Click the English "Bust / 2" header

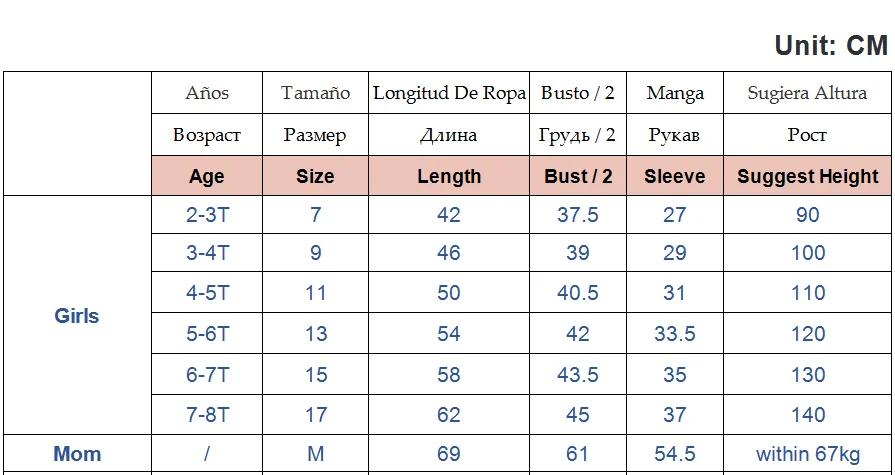578,177
